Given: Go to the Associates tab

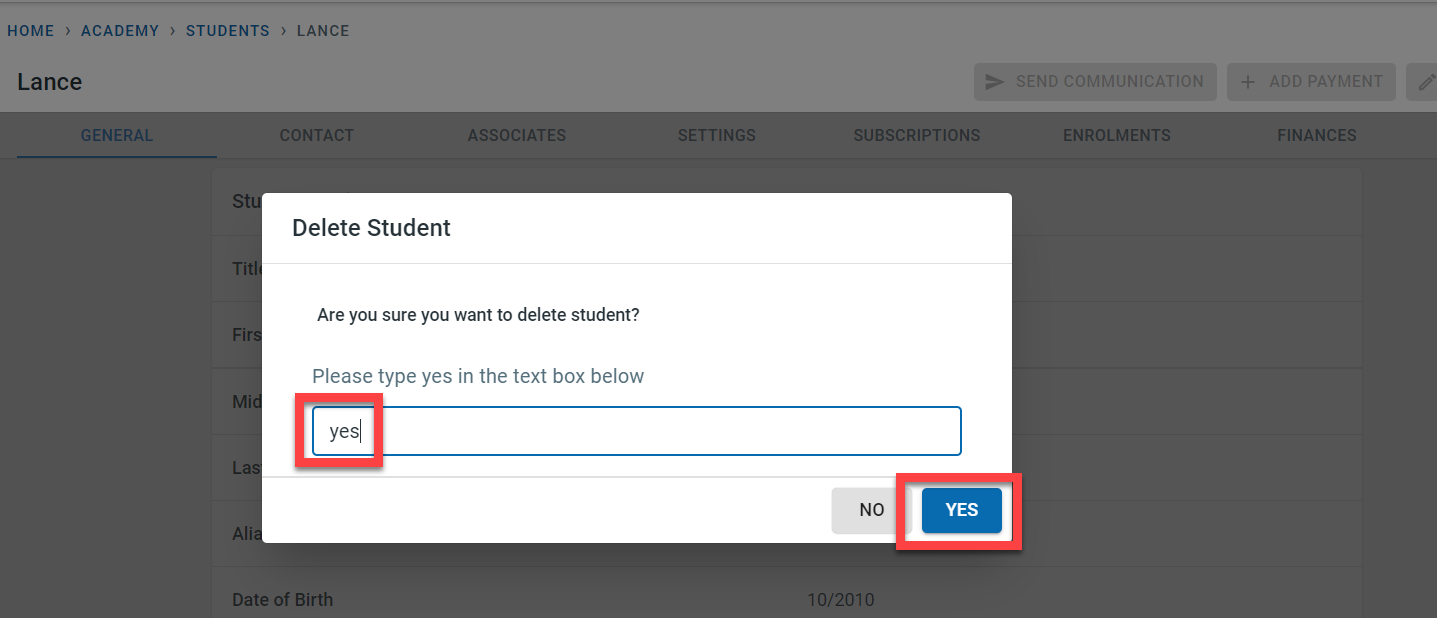Looking at the screenshot, I should click(x=517, y=135).
